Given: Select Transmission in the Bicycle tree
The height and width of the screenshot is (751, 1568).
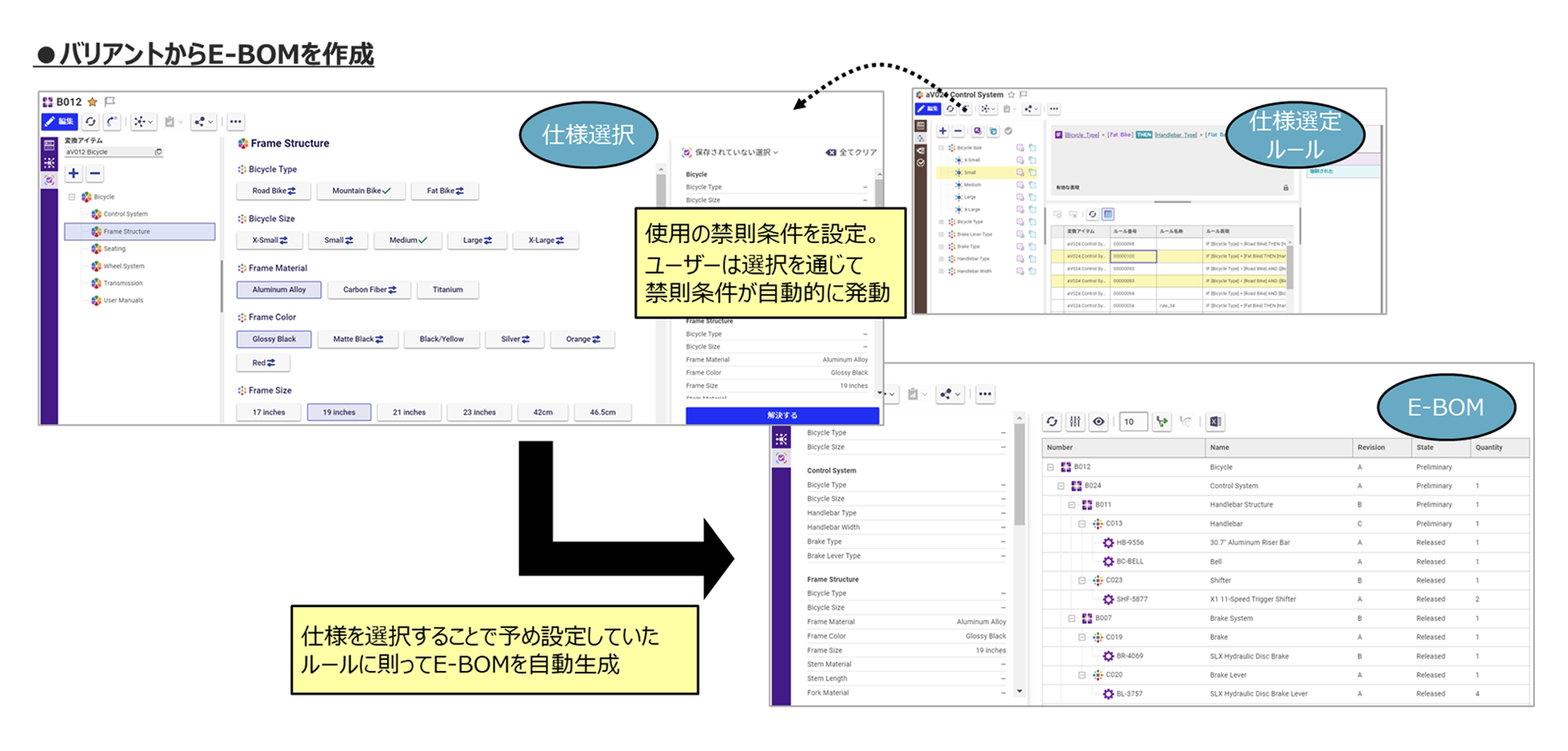Looking at the screenshot, I should pyautogui.click(x=123, y=283).
